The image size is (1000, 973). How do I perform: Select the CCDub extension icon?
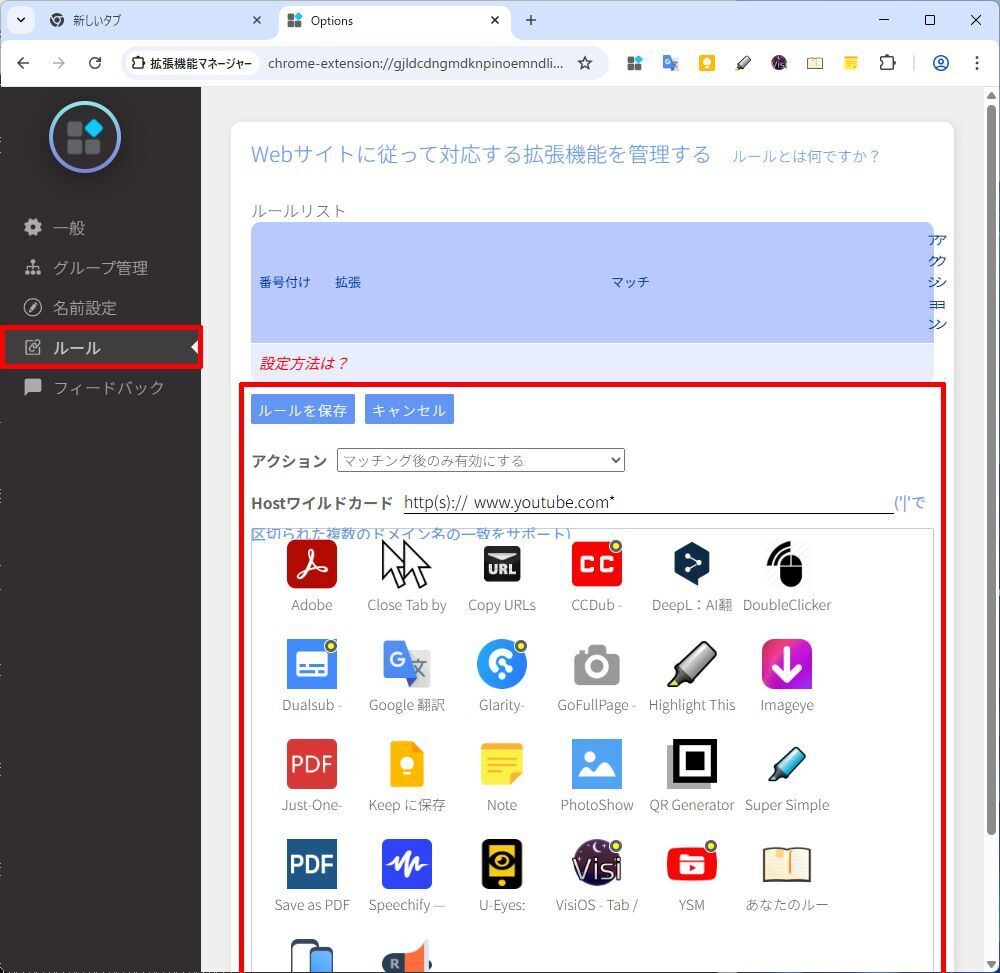click(596, 564)
